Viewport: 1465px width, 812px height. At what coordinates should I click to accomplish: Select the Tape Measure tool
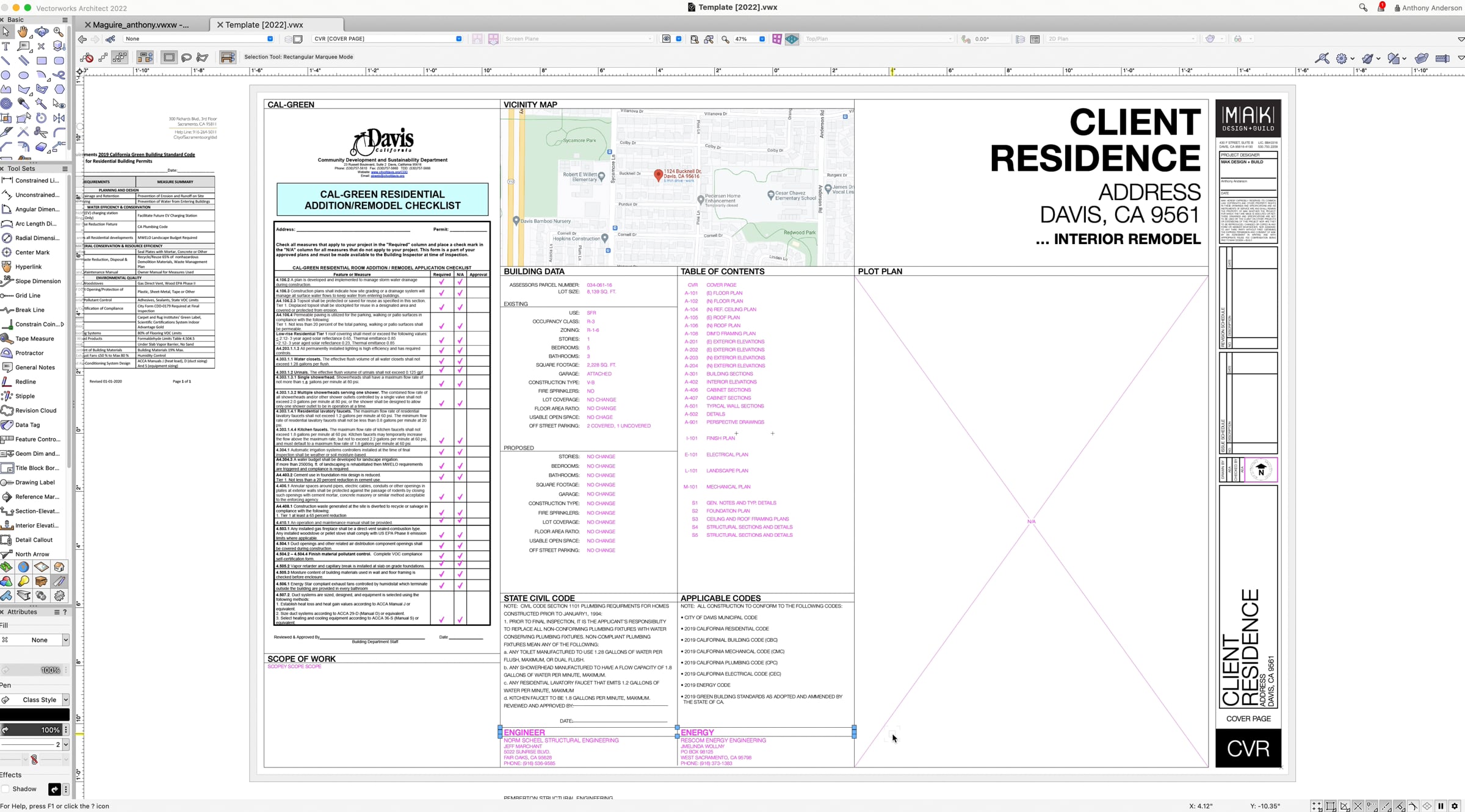34,339
